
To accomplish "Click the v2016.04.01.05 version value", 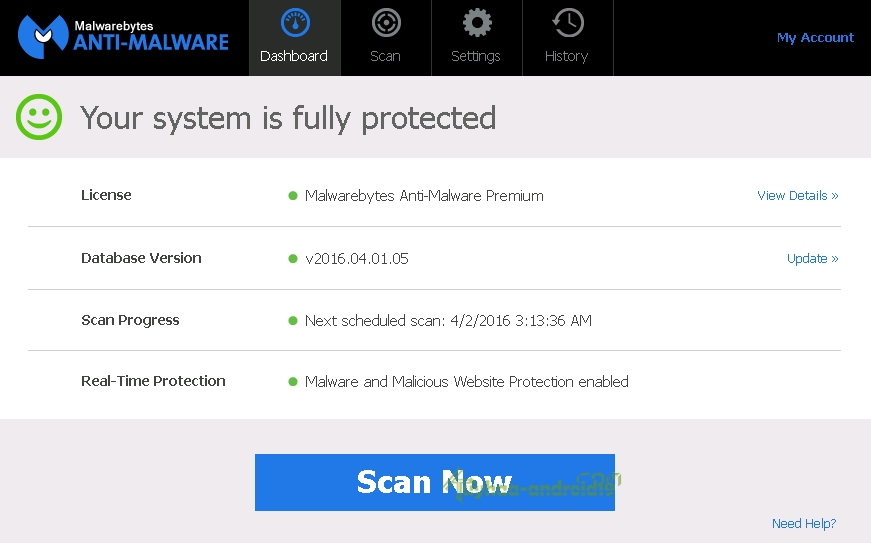I will click(x=357, y=258).
